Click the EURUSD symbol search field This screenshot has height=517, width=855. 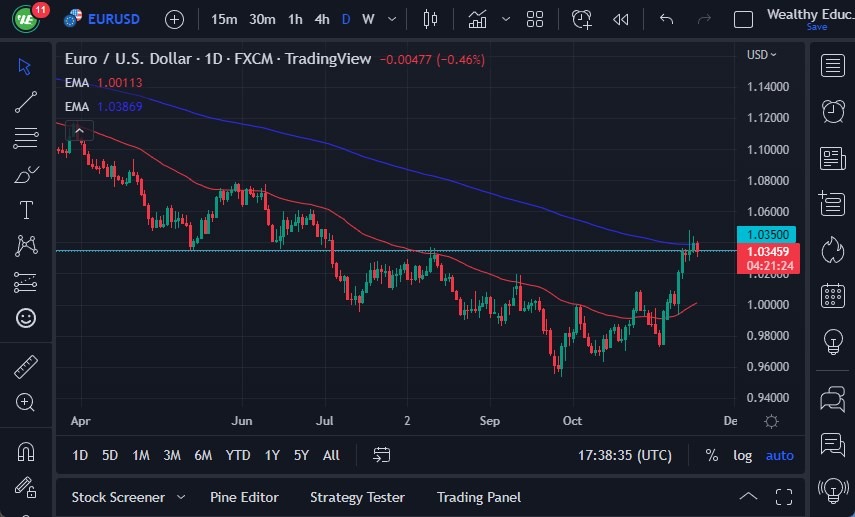(x=105, y=19)
